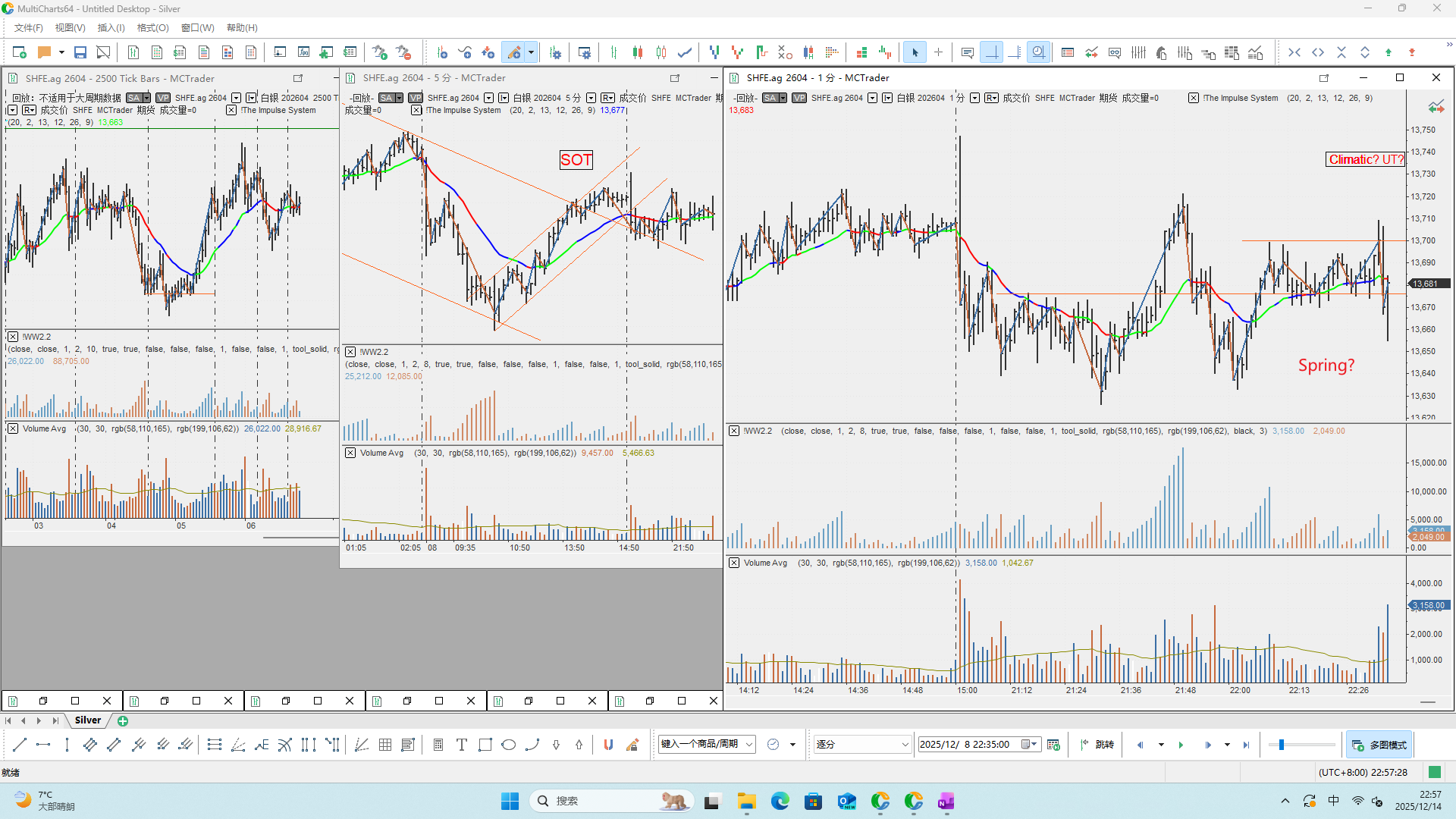Click the 13,681 price marker on price scale

1429,284
